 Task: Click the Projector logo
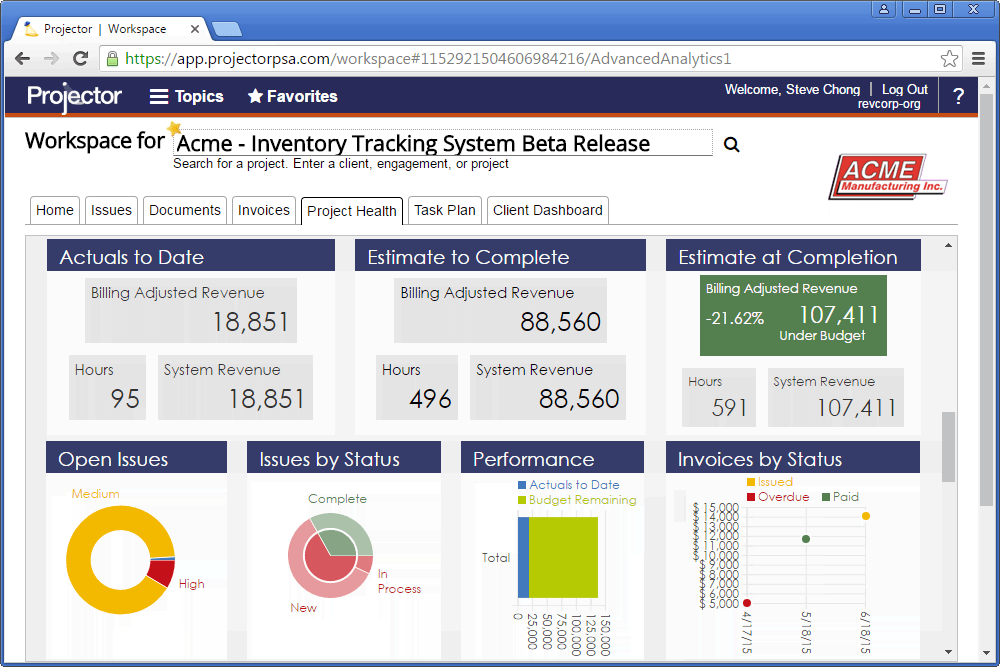pyautogui.click(x=73, y=97)
